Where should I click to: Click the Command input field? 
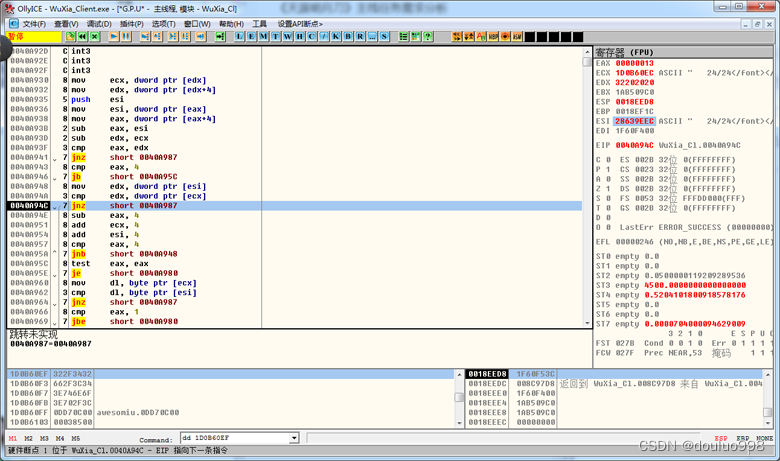235,438
